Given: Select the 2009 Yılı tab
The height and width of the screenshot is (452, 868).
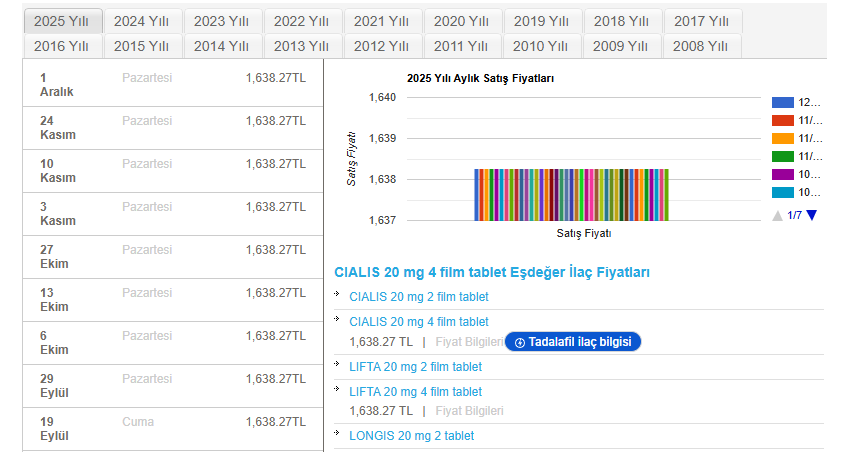Looking at the screenshot, I should coord(622,46).
